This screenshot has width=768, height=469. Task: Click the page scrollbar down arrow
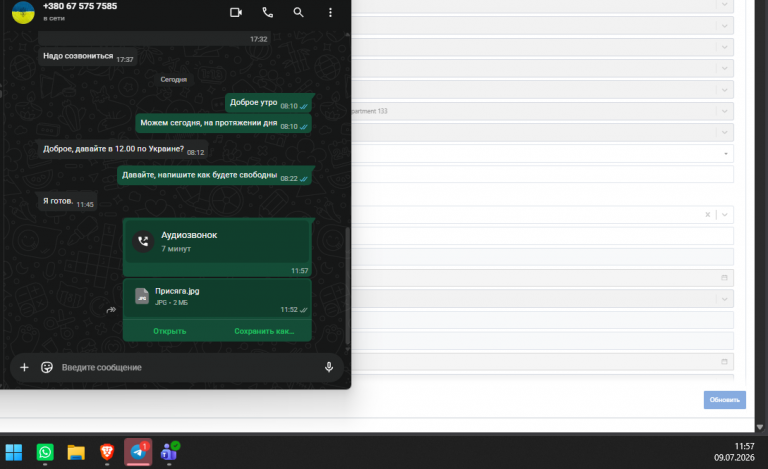[x=760, y=427]
